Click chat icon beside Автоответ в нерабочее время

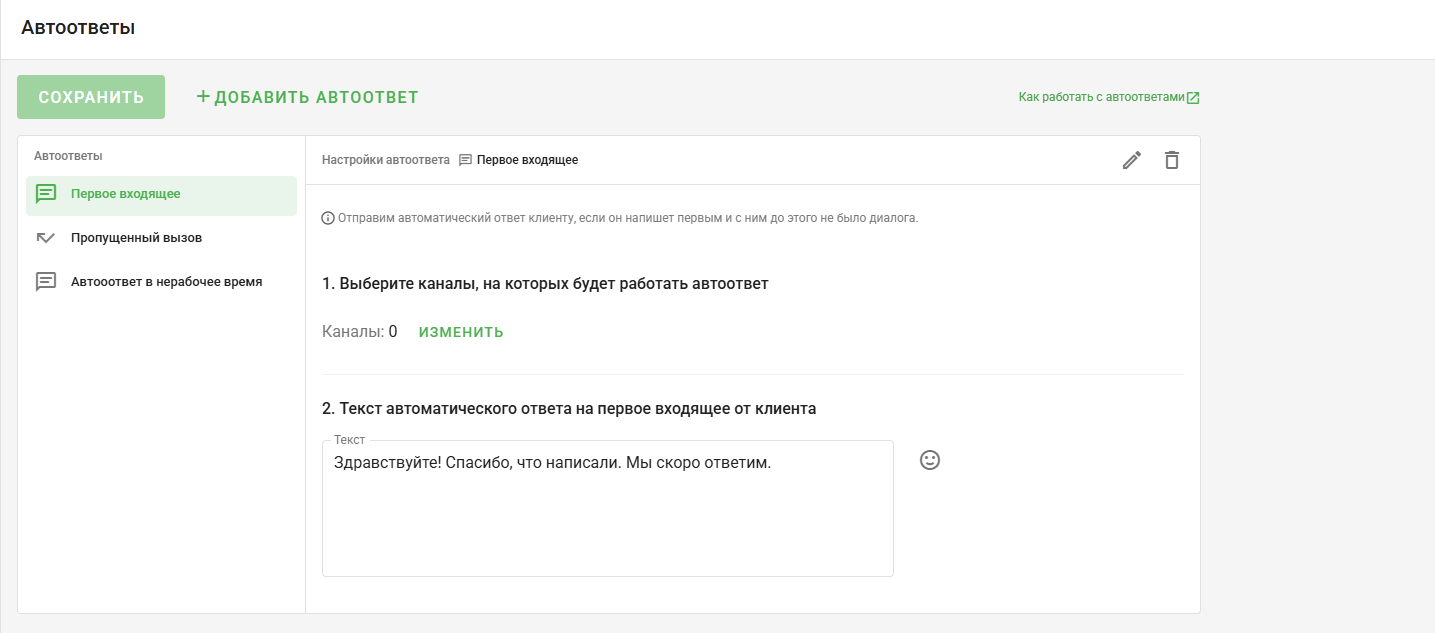tap(46, 282)
